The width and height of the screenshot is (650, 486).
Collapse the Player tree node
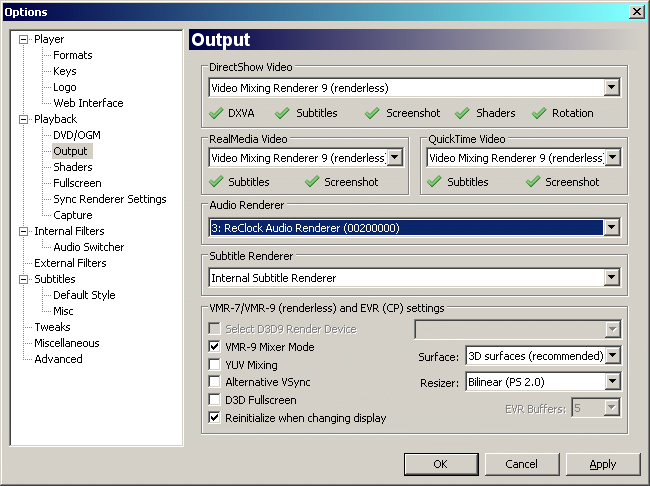tap(24, 39)
